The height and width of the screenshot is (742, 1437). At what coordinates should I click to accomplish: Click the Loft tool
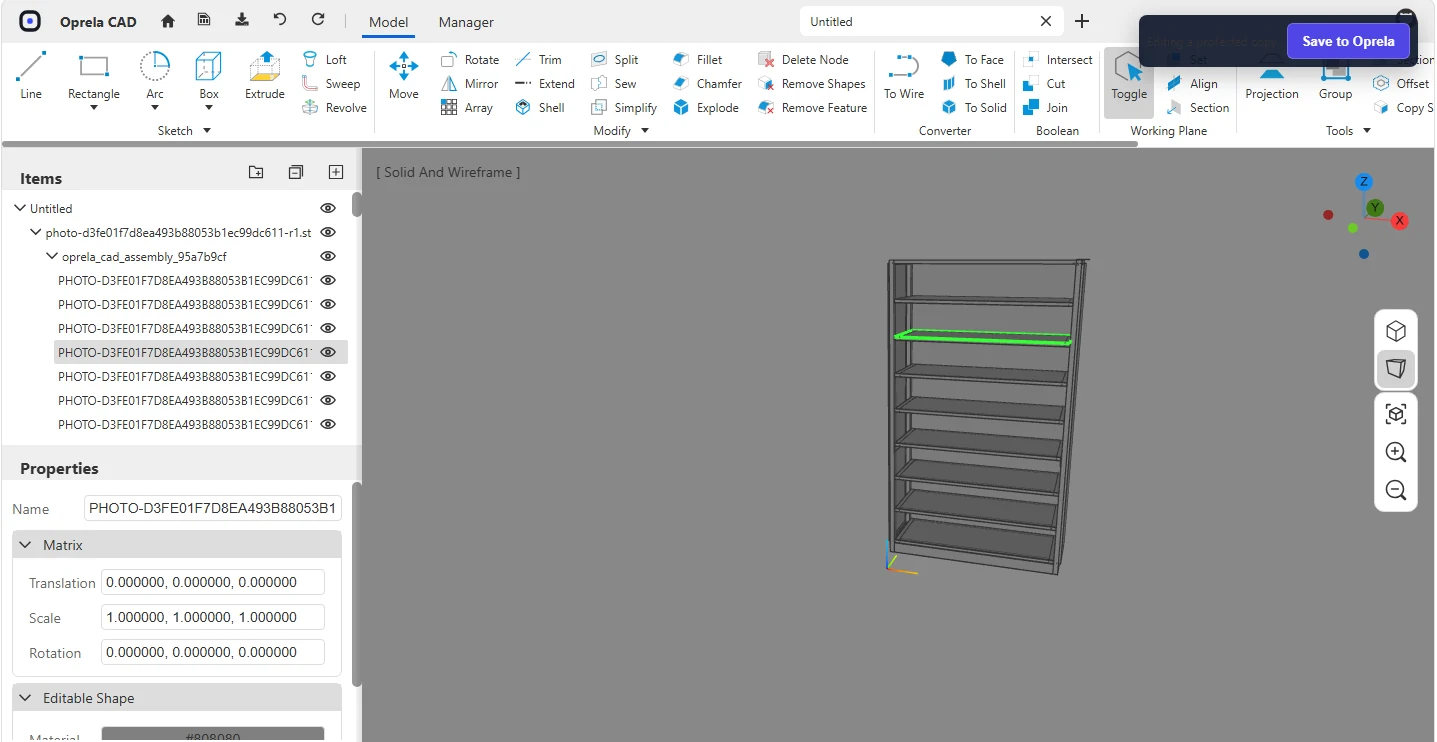click(x=324, y=60)
